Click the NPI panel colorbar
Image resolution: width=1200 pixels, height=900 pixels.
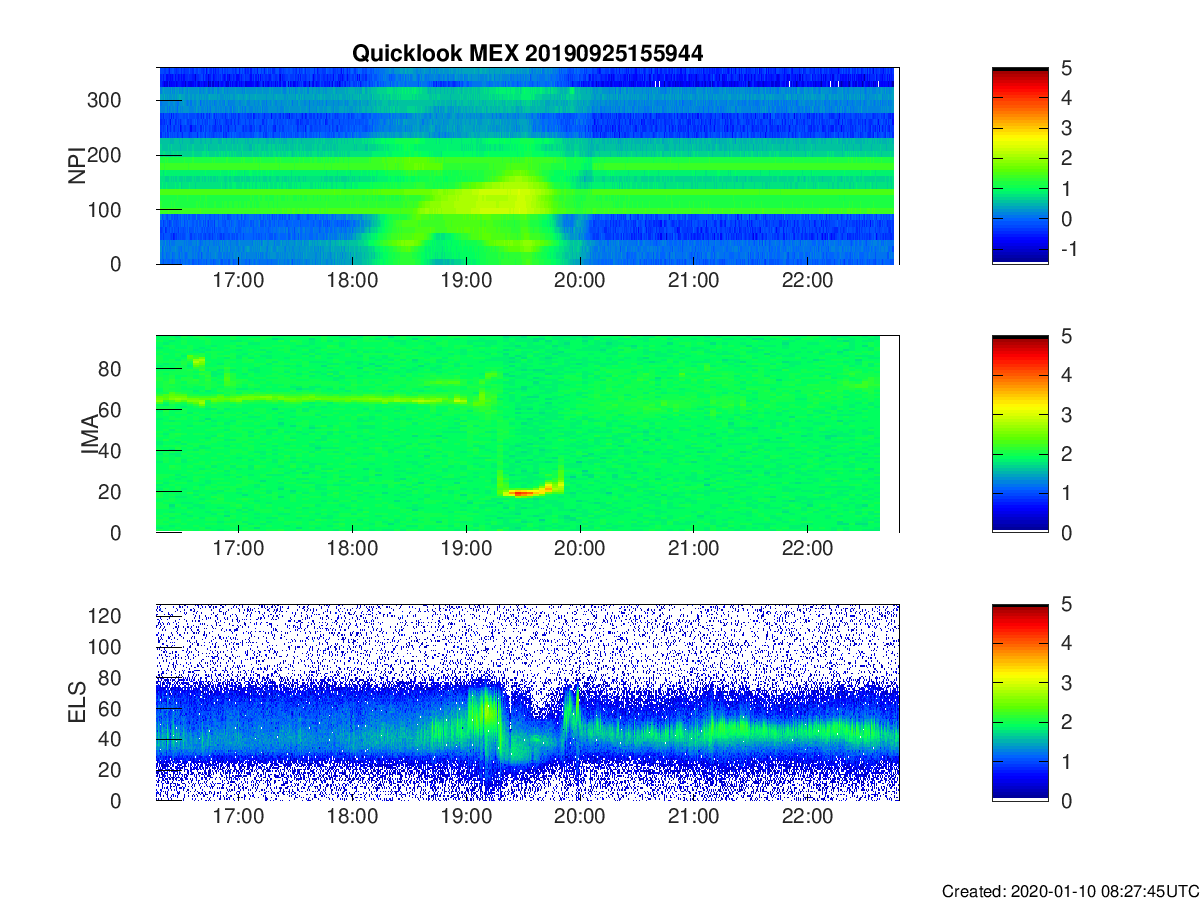(x=1020, y=166)
